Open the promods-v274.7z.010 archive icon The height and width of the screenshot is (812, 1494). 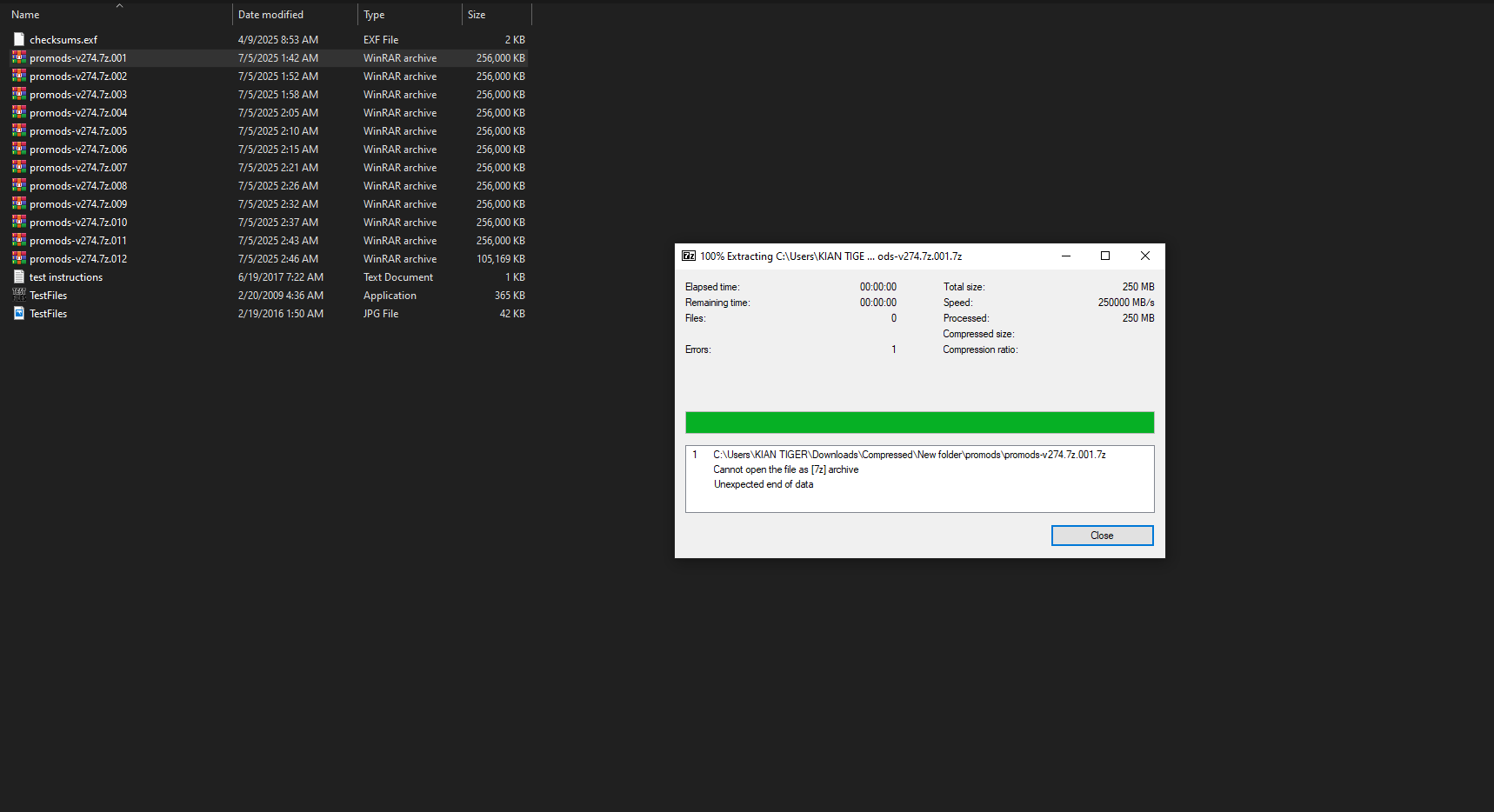coord(18,222)
